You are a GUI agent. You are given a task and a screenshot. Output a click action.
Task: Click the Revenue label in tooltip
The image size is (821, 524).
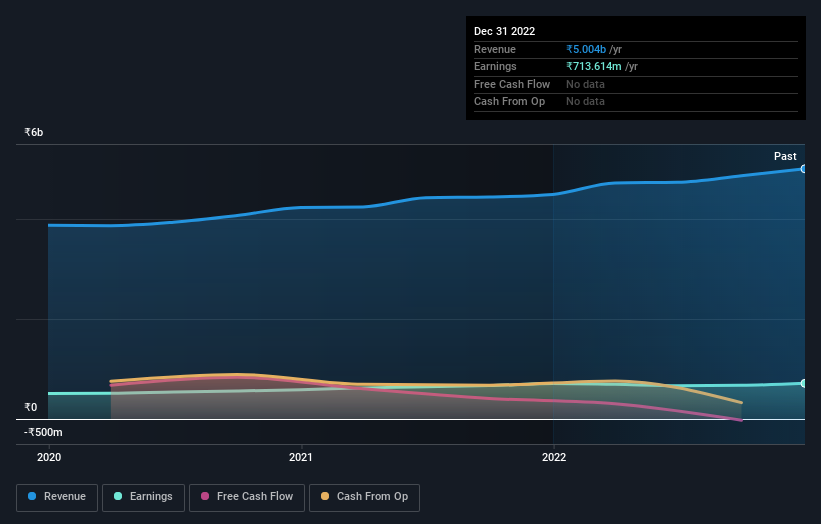coord(495,49)
